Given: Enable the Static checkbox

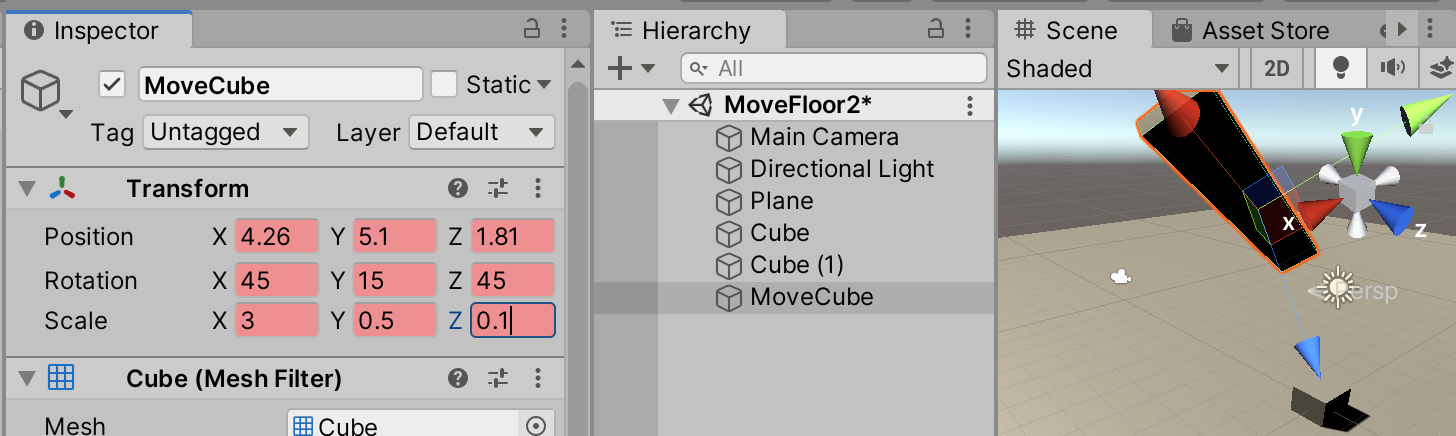Looking at the screenshot, I should coord(444,85).
